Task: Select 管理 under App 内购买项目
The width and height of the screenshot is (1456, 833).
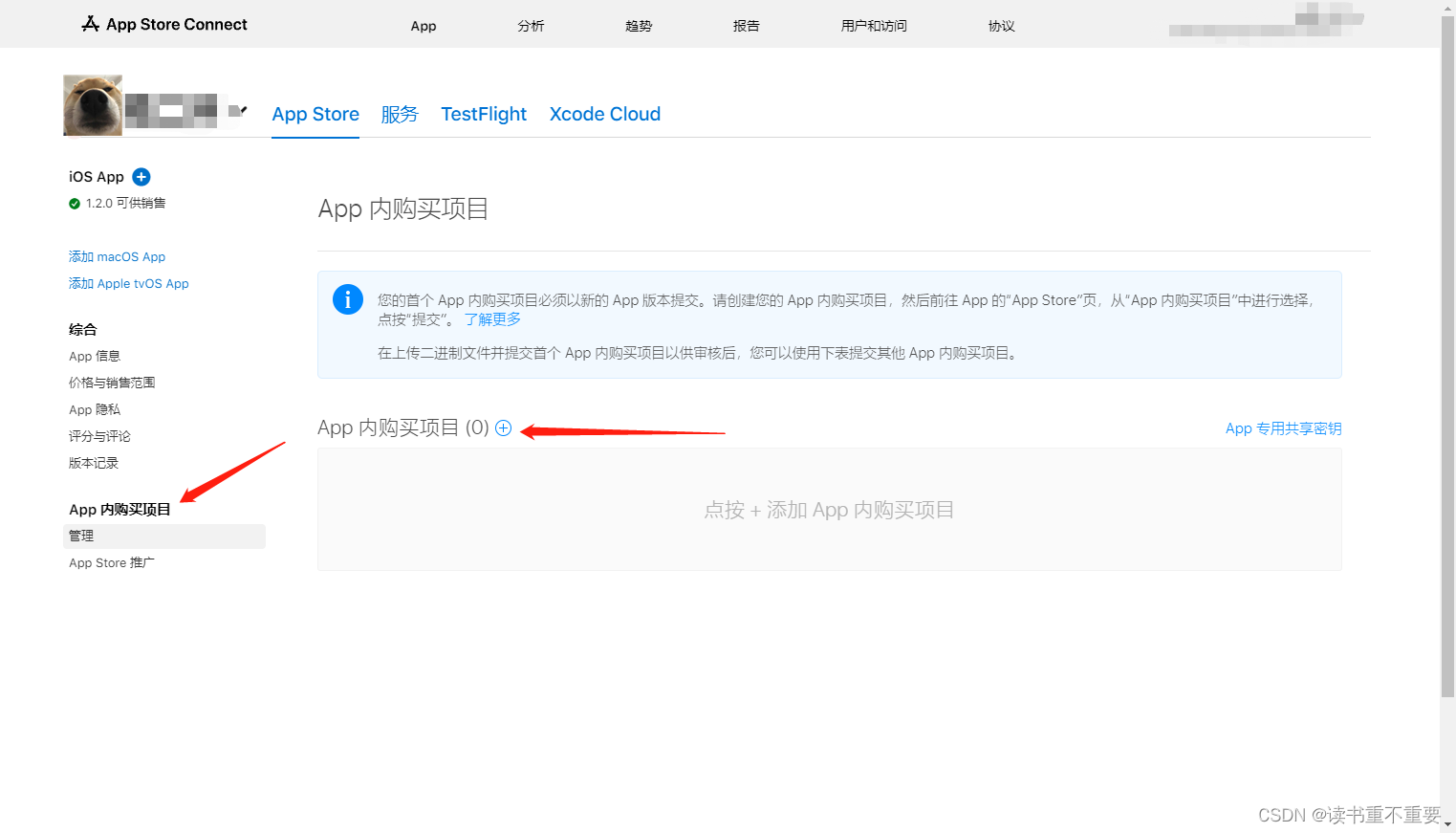Action: click(x=164, y=536)
